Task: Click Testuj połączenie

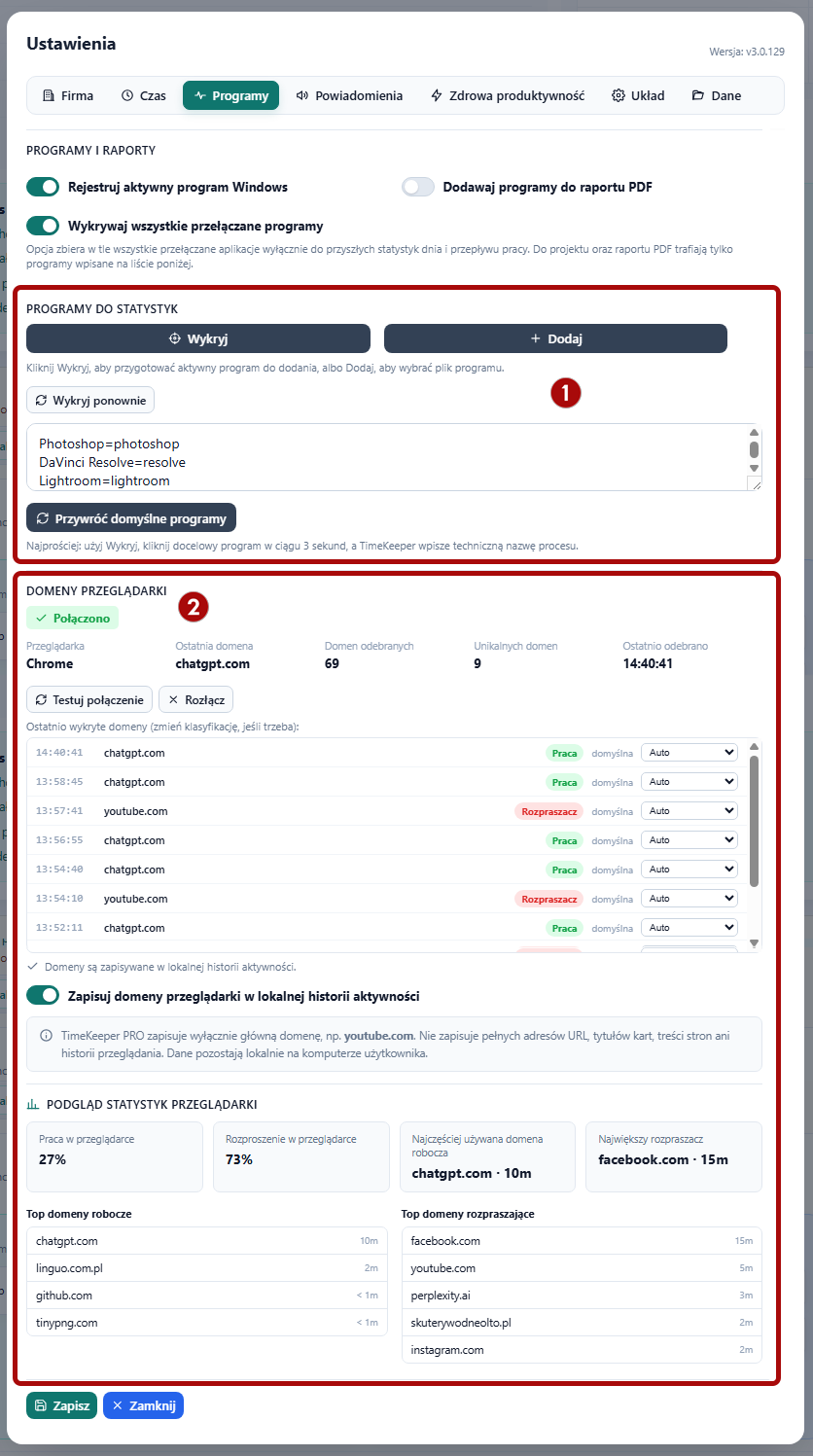Action: point(89,699)
